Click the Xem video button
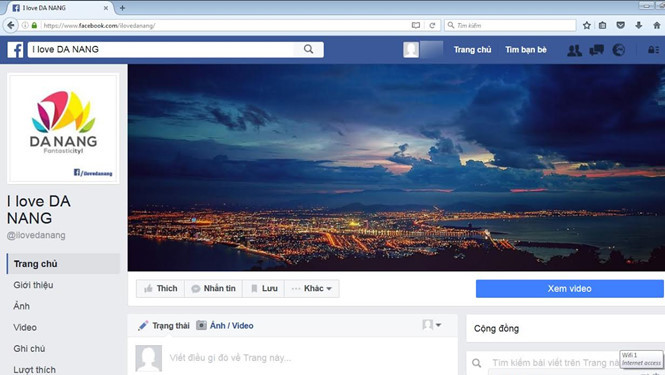The width and height of the screenshot is (665, 375). (570, 288)
